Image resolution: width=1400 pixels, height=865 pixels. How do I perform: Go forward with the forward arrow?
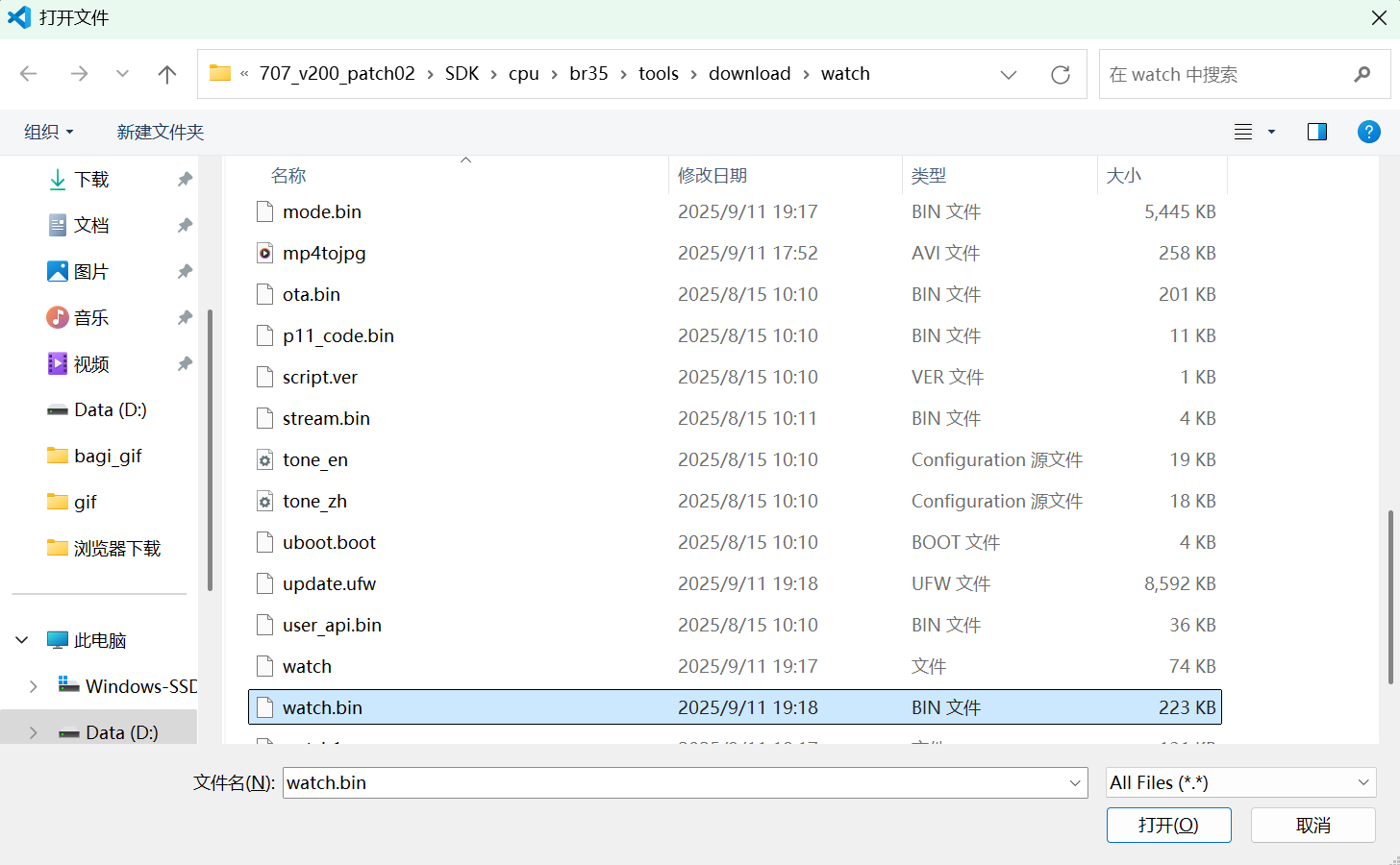(79, 74)
